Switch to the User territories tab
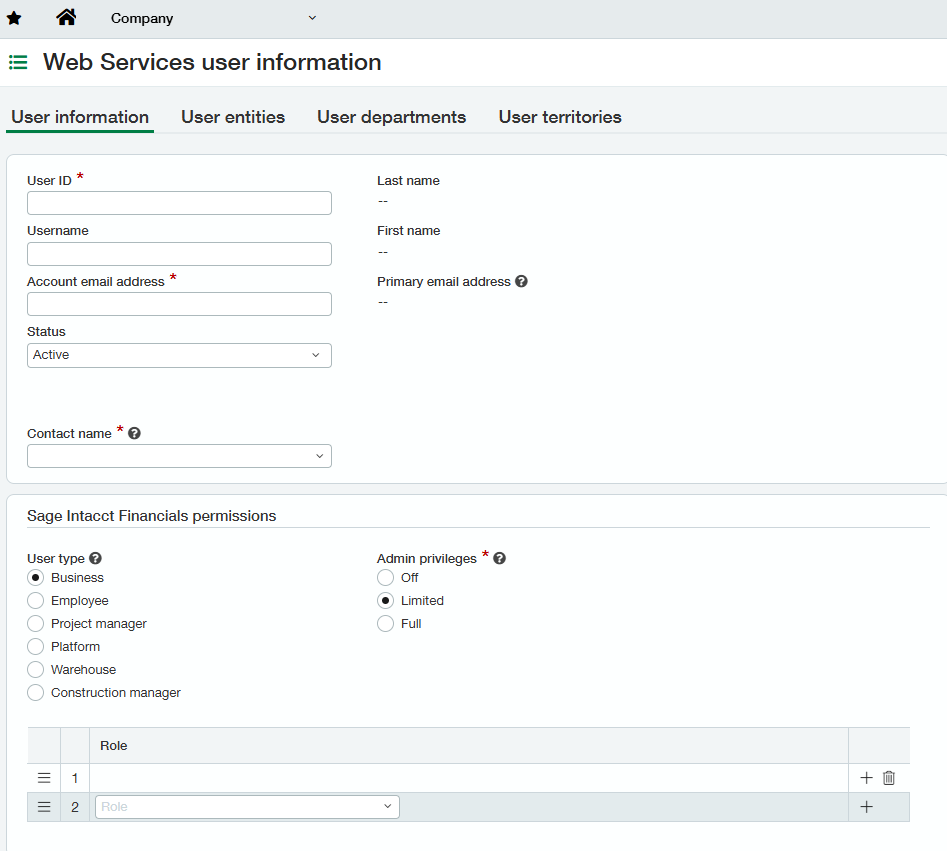 [x=560, y=117]
